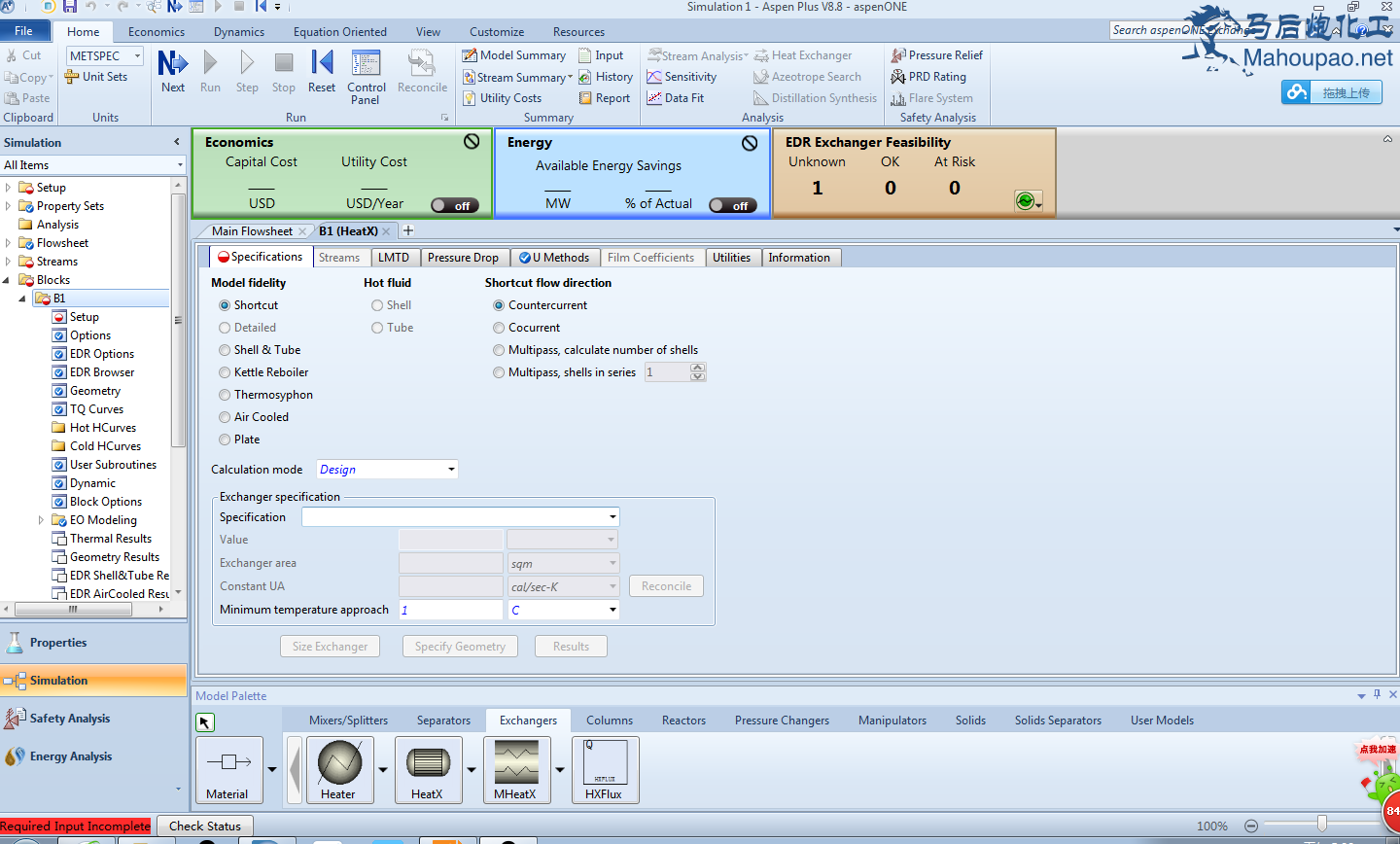1400x844 pixels.
Task: Click the Unit Sets icon
Action: pyautogui.click(x=72, y=77)
